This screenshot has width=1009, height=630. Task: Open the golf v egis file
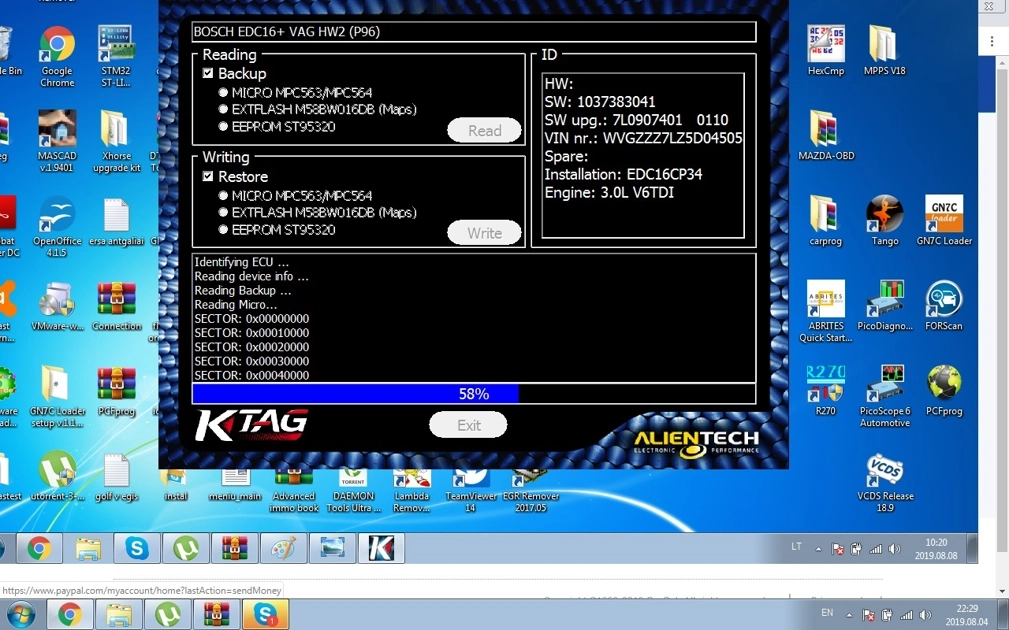116,476
